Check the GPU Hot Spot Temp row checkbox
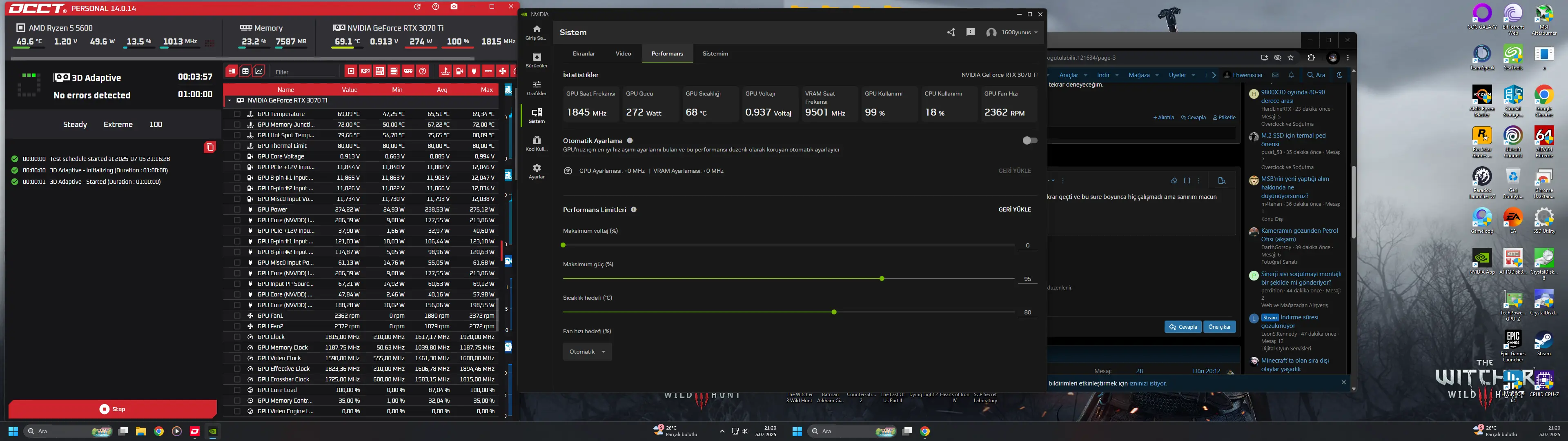Screen dimensions: 1568x441 (x=237, y=135)
